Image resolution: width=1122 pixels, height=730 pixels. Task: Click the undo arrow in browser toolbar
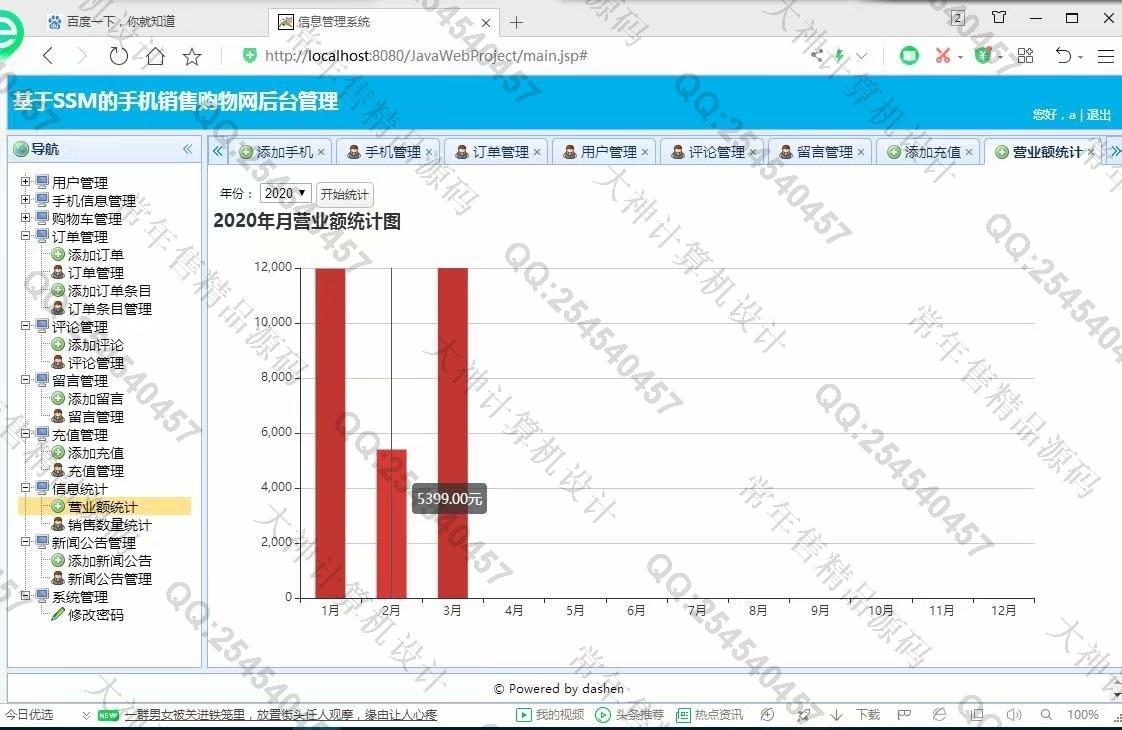[x=1063, y=55]
